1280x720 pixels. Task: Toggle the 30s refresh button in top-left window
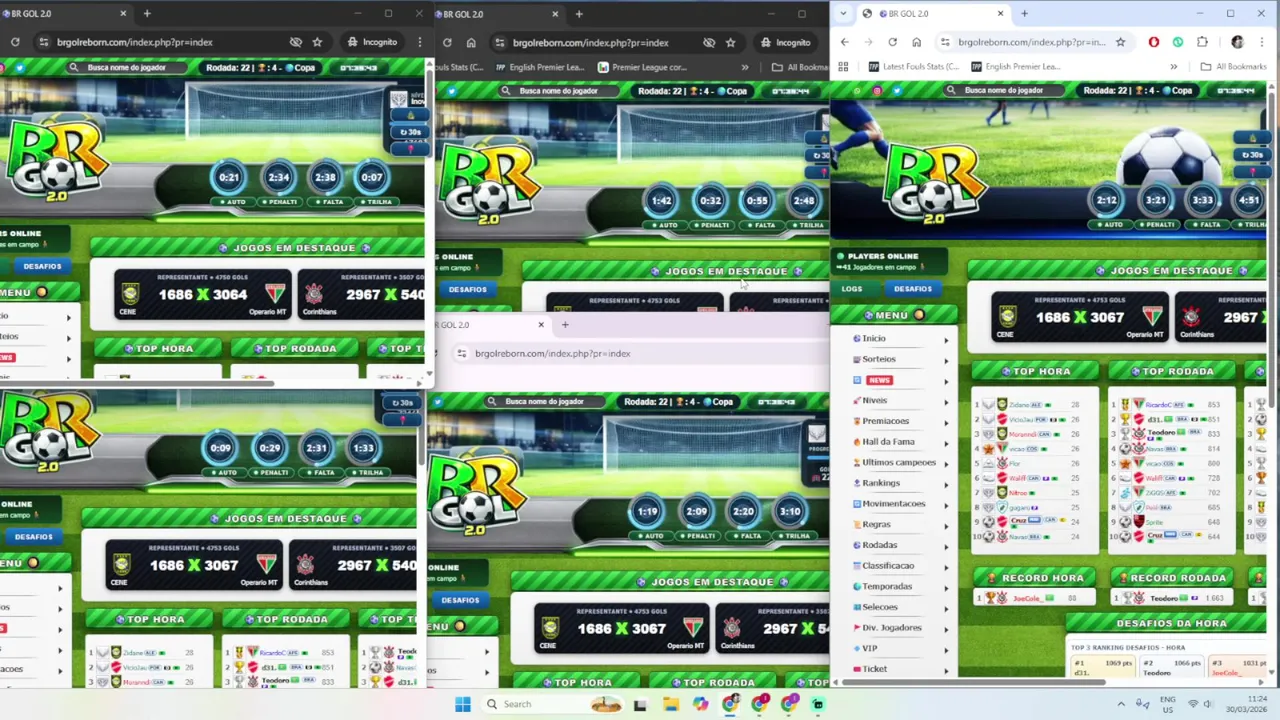pyautogui.click(x=410, y=132)
